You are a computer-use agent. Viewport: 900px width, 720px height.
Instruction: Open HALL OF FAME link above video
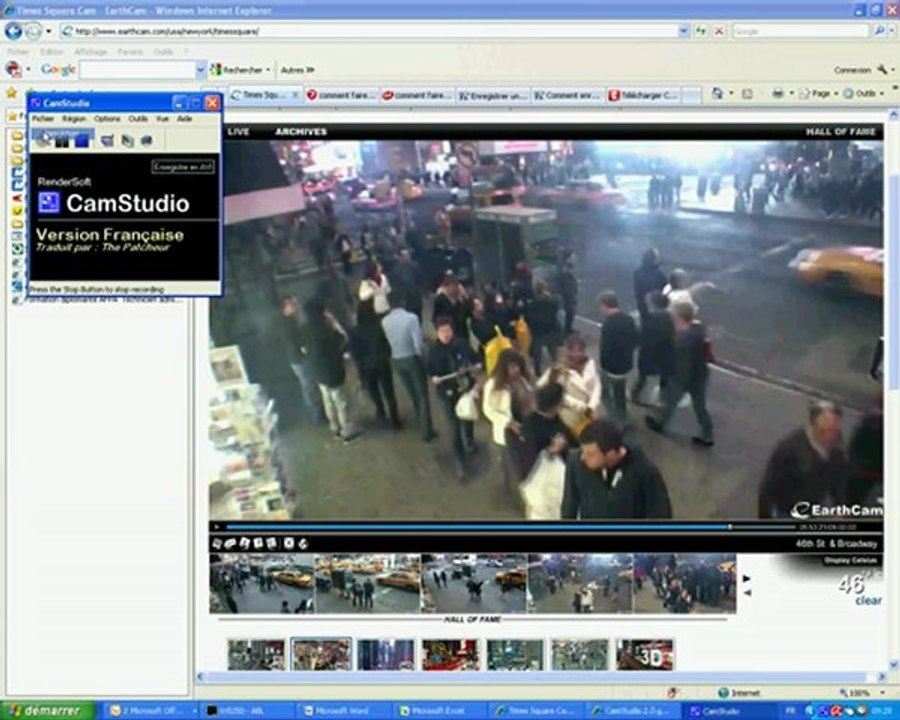(x=841, y=131)
